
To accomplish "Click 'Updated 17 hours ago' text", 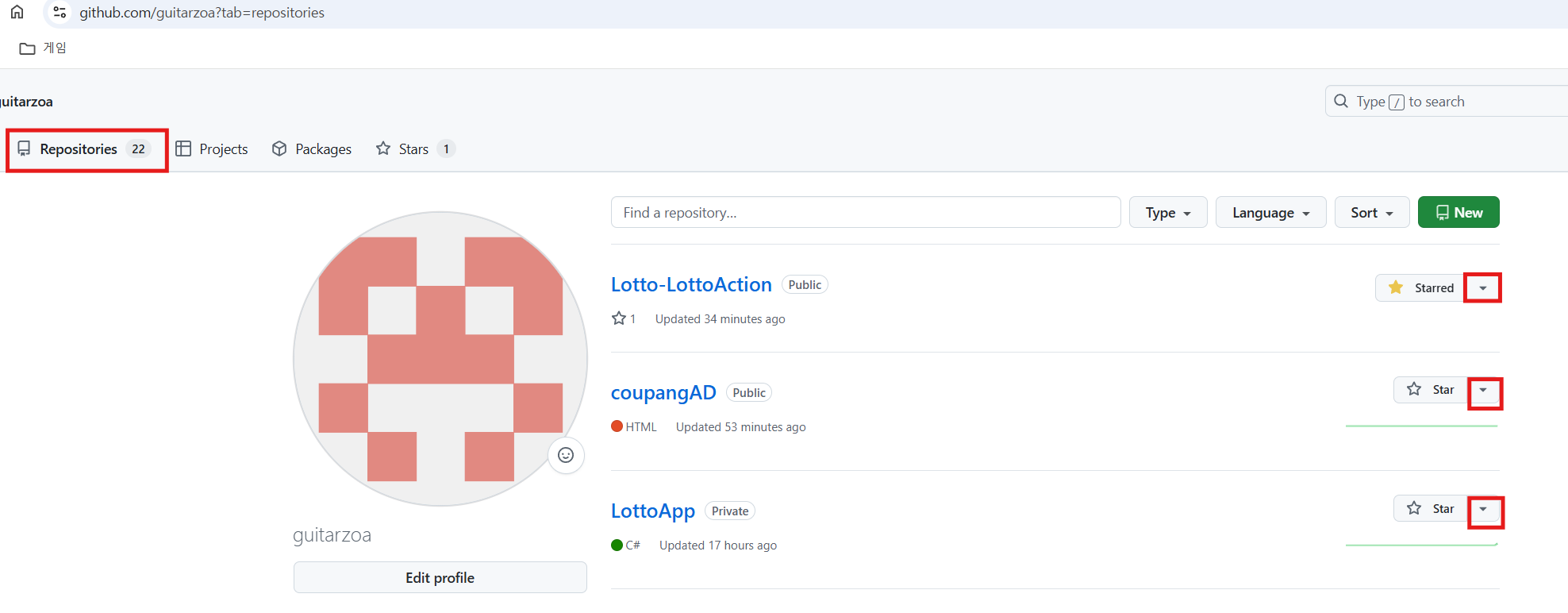I will 718,545.
